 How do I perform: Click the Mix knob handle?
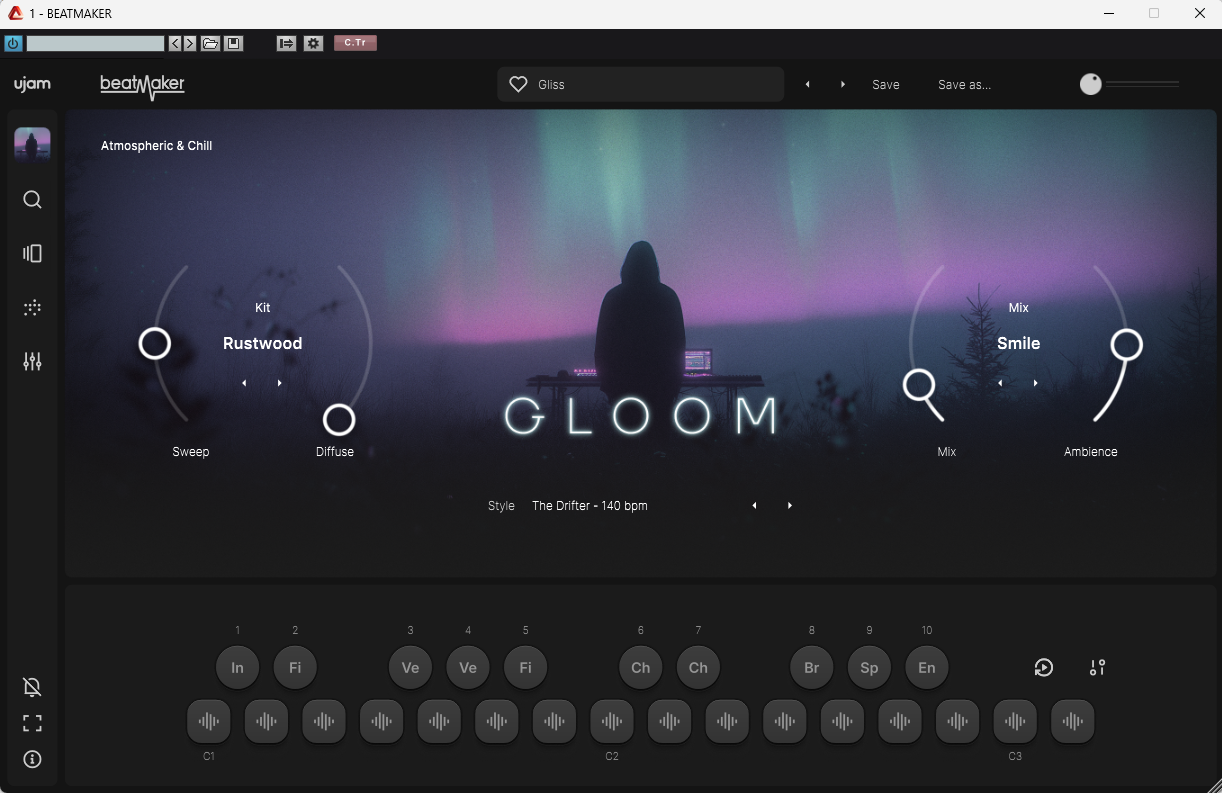click(x=919, y=385)
